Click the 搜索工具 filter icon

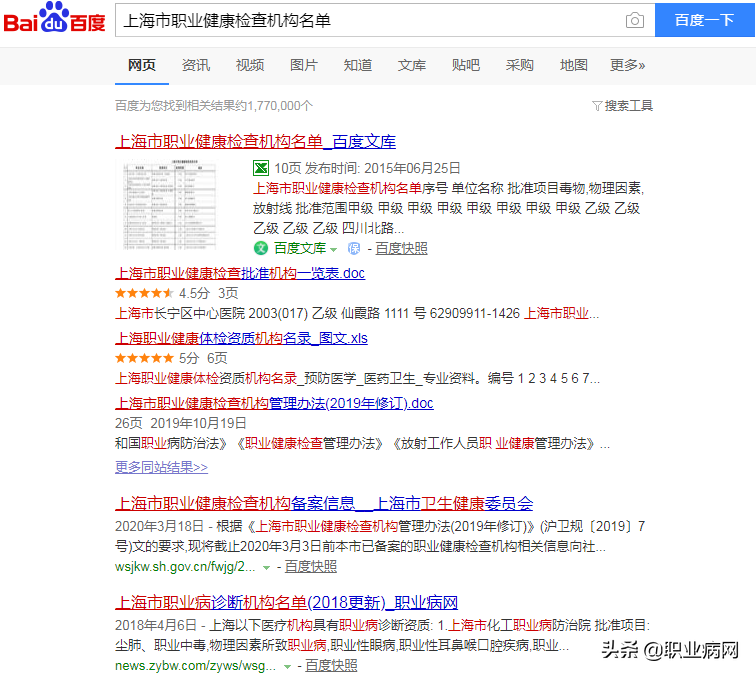coord(597,106)
